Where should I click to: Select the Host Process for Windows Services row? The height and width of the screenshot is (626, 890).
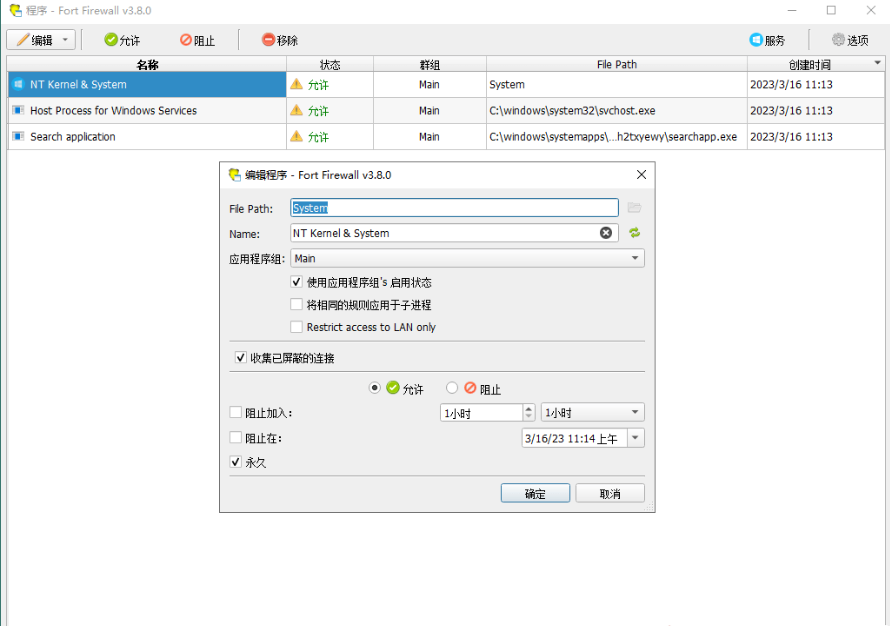(x=446, y=111)
